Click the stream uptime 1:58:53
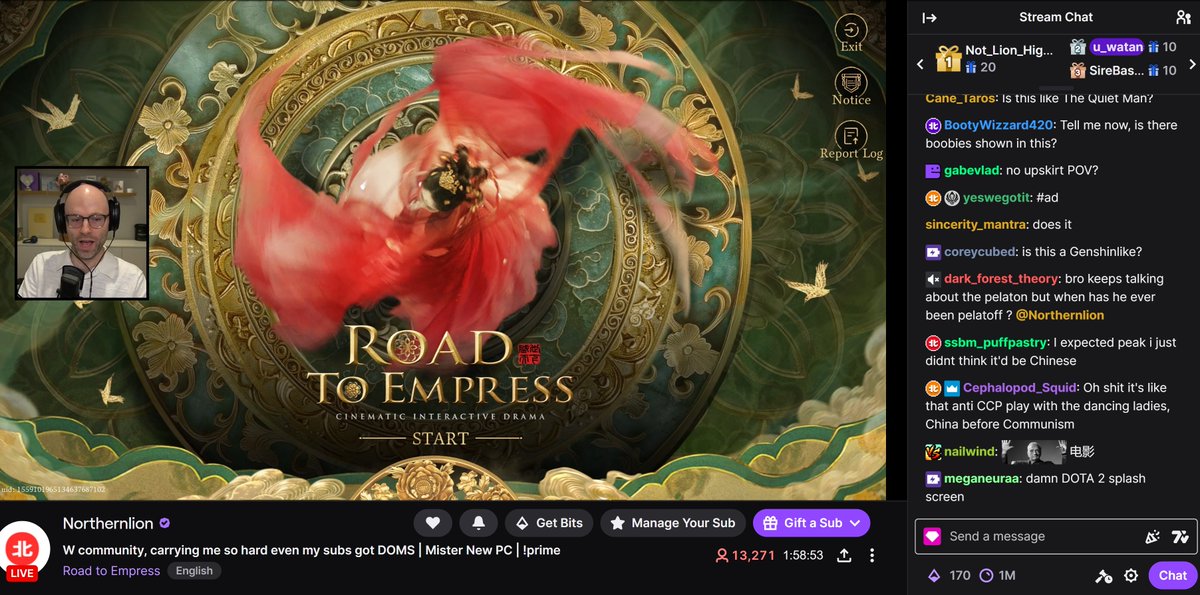 [x=802, y=555]
